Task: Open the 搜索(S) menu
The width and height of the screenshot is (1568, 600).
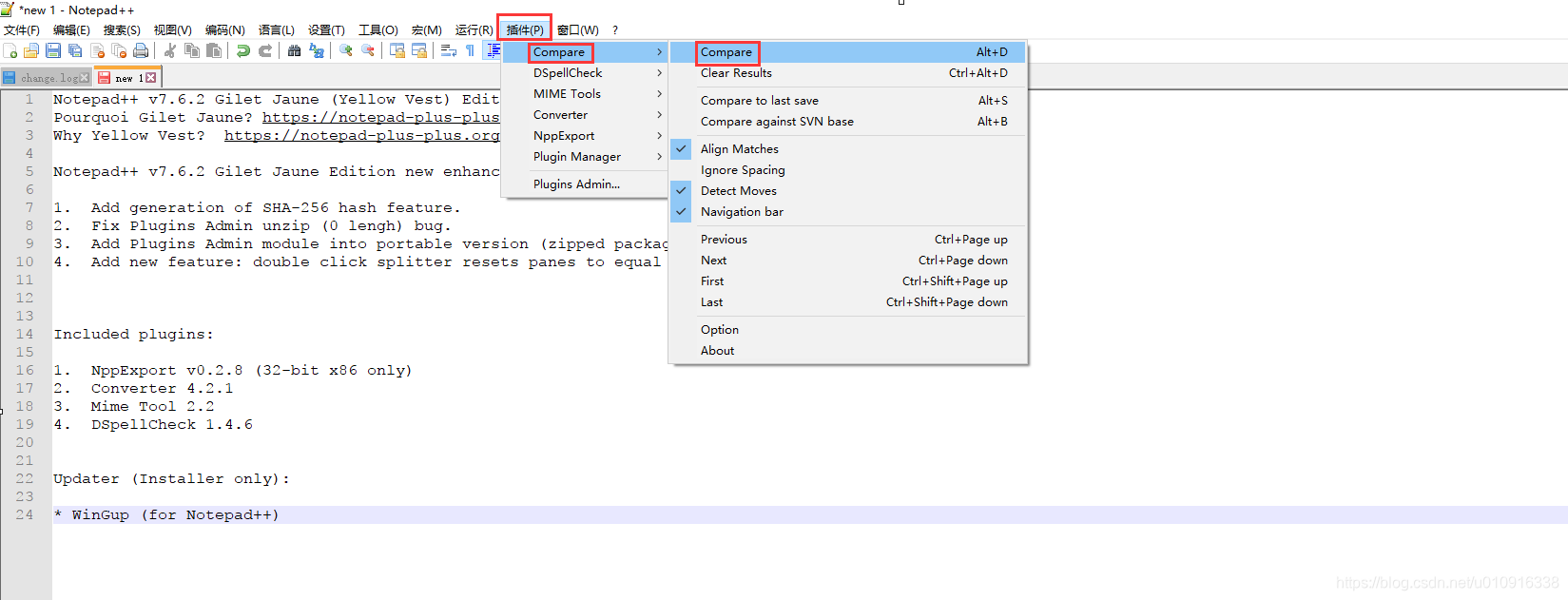Action: point(122,30)
